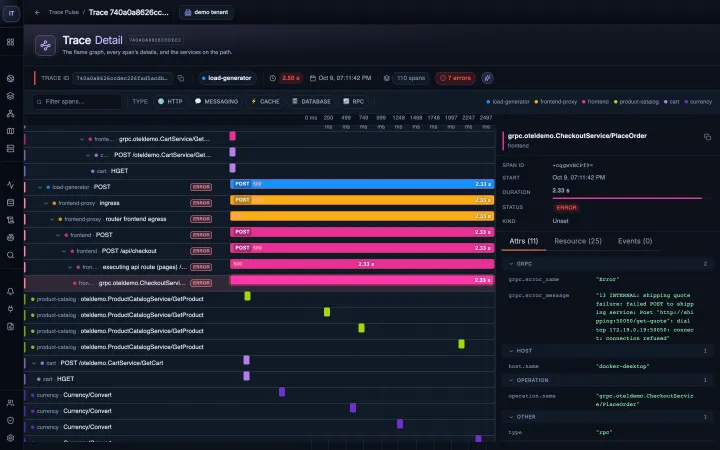Screen dimensions: 720x450
Task: Collapse the GRPC attributes section
Action: point(511,264)
